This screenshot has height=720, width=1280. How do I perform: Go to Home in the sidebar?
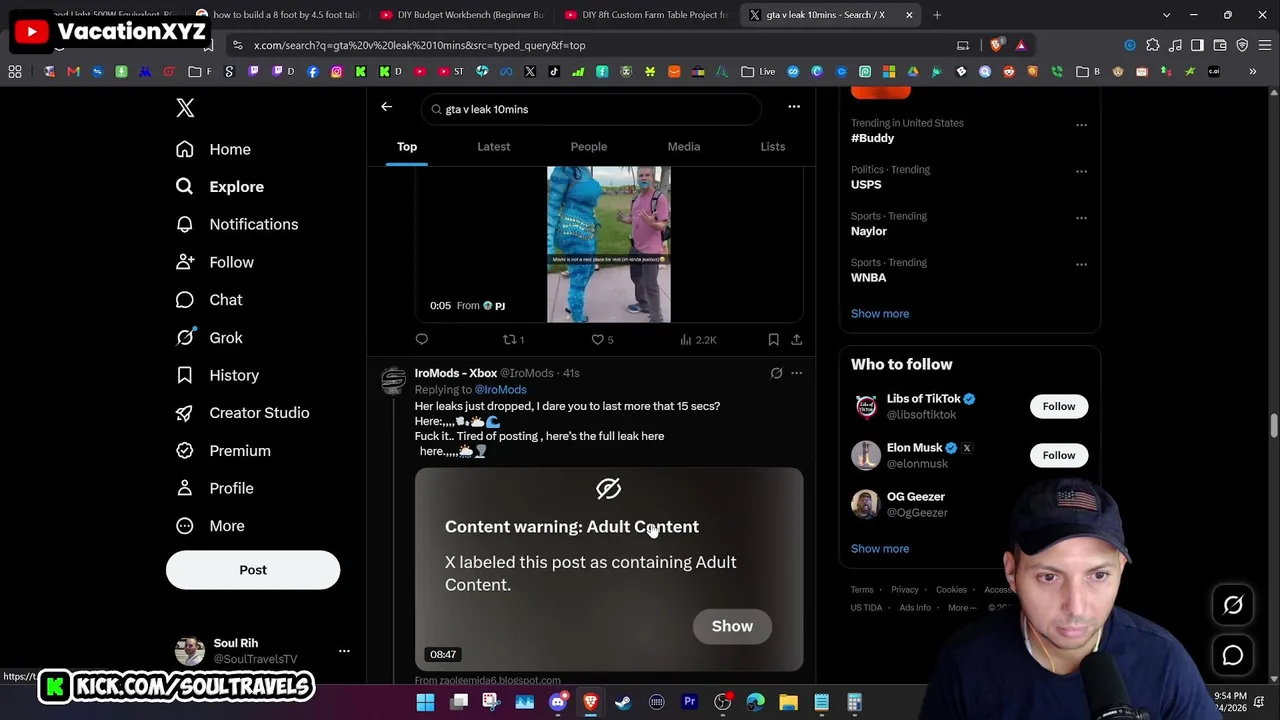213,149
